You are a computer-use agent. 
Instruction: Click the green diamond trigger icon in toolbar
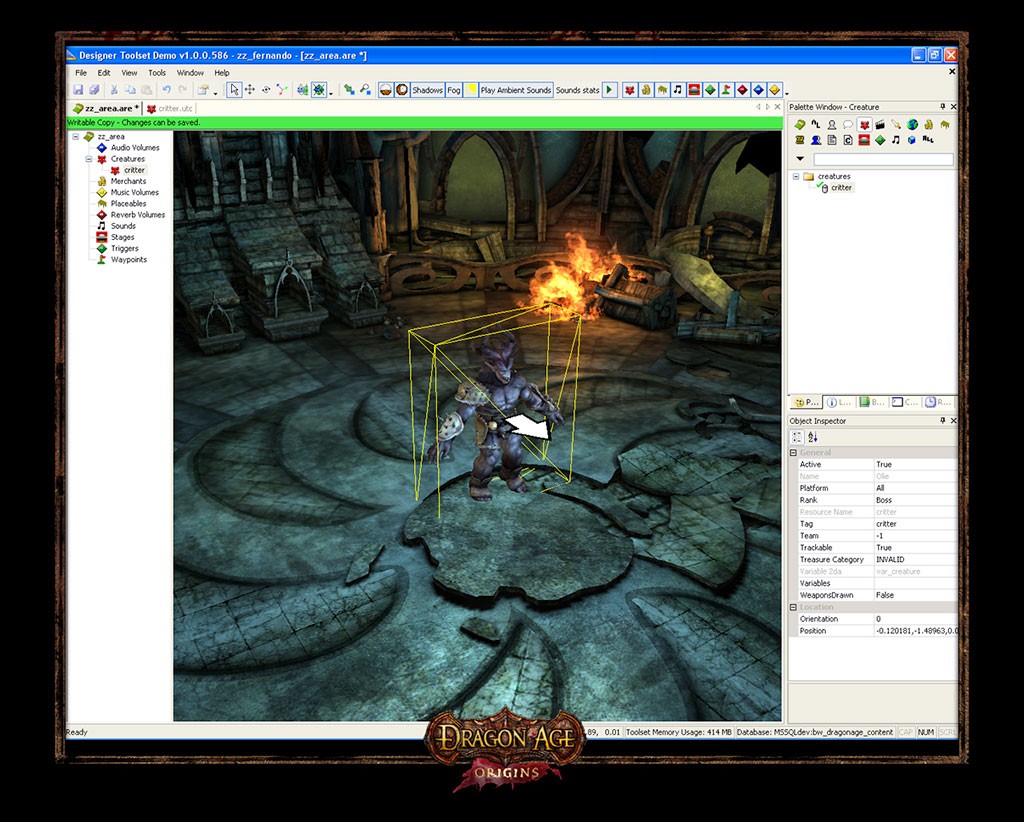(x=711, y=90)
